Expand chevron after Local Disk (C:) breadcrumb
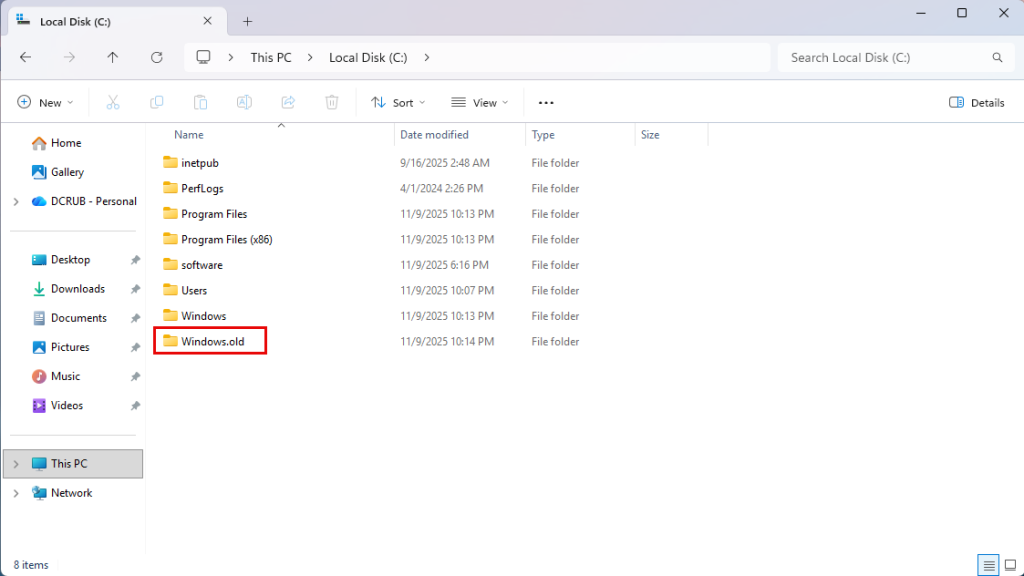The height and width of the screenshot is (576, 1024). pyautogui.click(x=426, y=57)
